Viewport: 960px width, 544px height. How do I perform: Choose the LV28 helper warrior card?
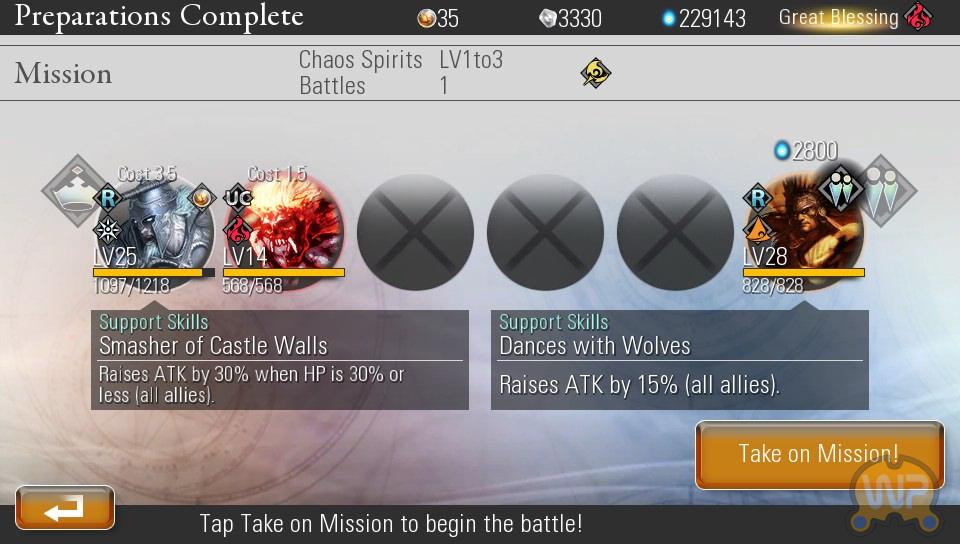tap(803, 233)
